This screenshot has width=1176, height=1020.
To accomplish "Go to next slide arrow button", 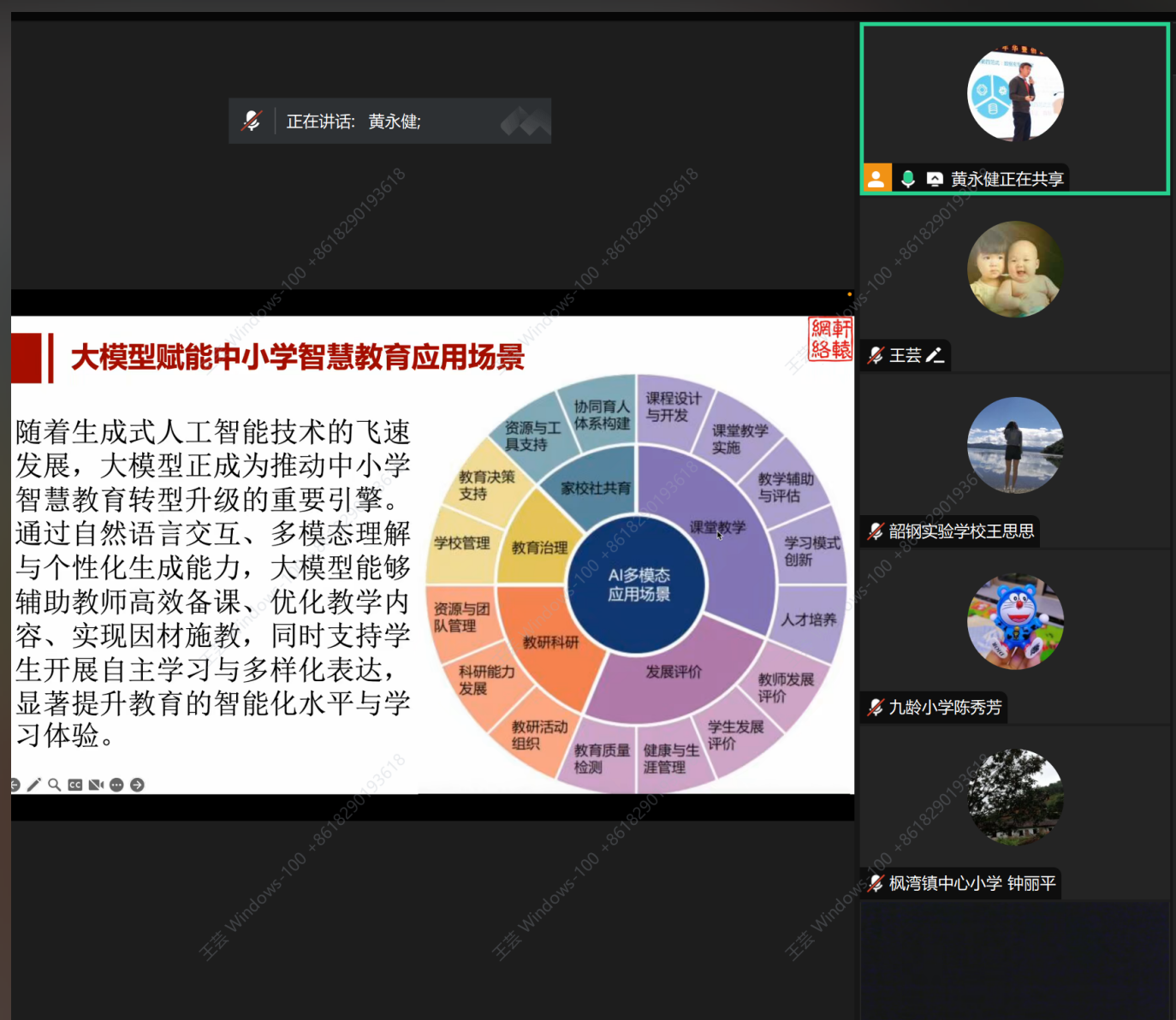I will click(137, 785).
